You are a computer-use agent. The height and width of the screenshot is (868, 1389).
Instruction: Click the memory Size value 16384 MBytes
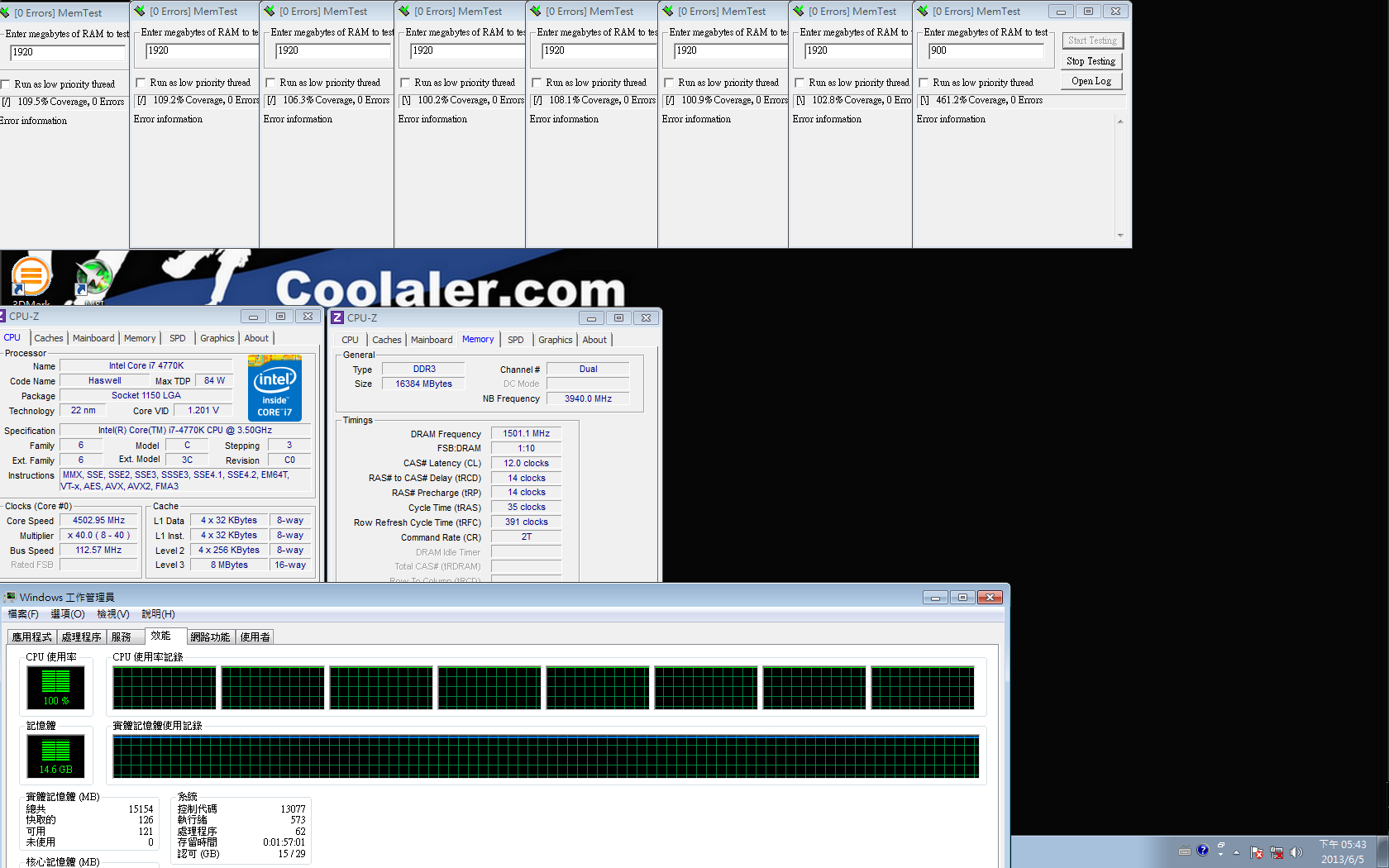[x=424, y=384]
